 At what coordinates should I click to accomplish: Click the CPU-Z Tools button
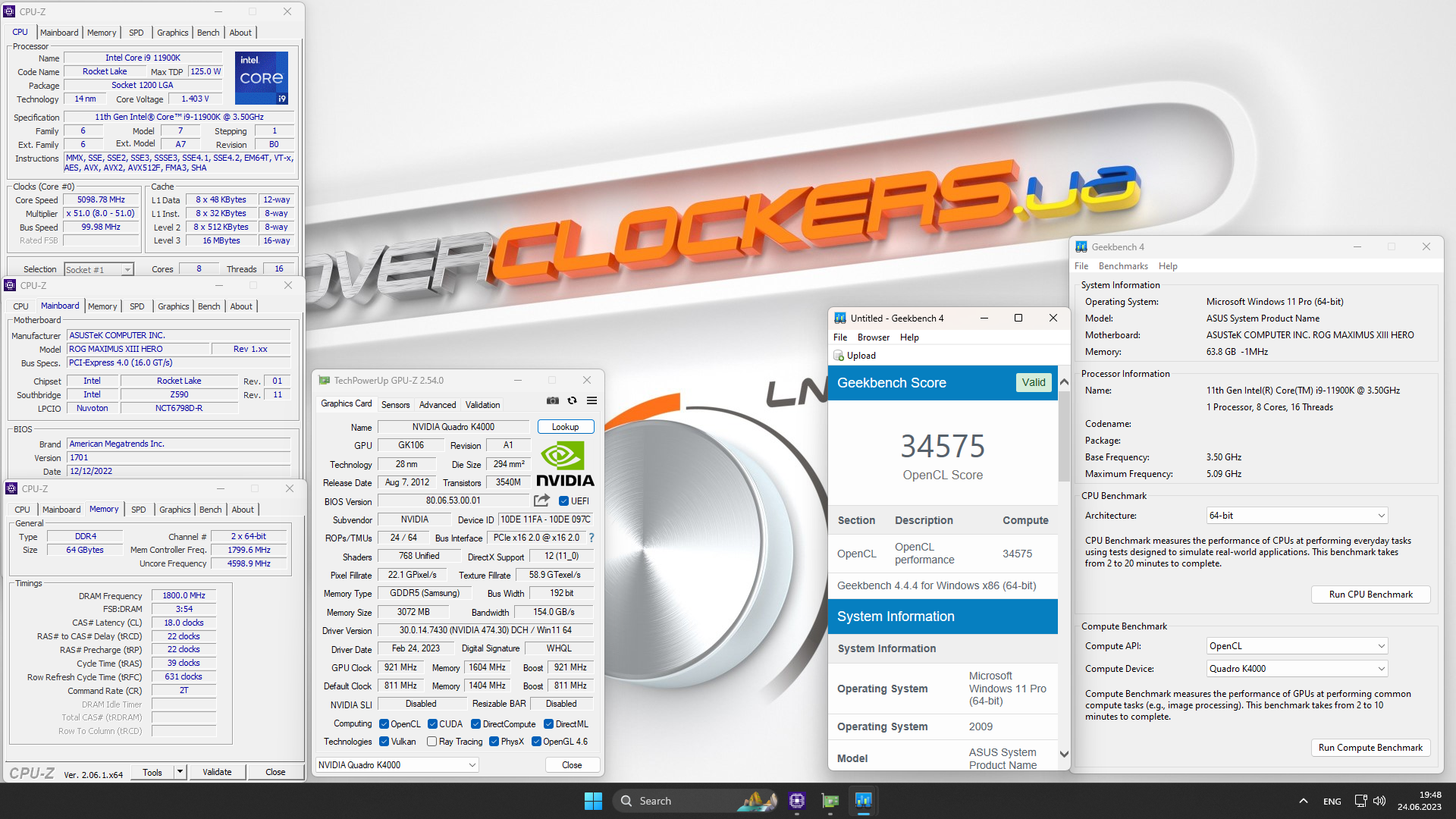[x=152, y=772]
